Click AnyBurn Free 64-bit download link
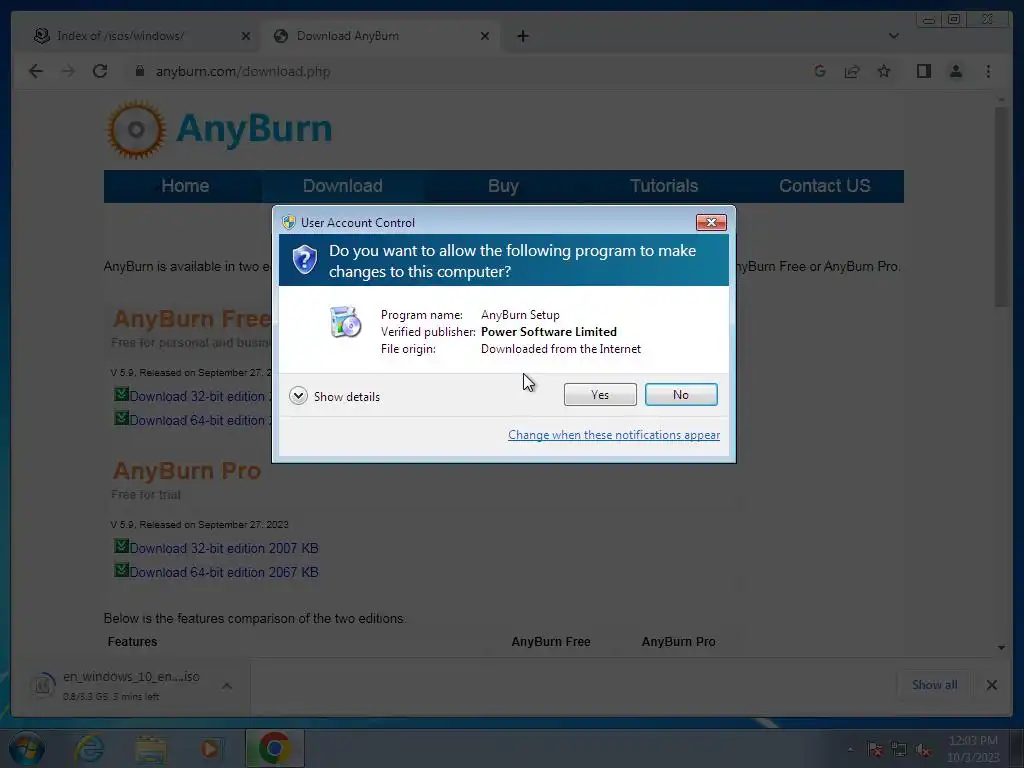Image resolution: width=1024 pixels, height=768 pixels. [x=200, y=421]
